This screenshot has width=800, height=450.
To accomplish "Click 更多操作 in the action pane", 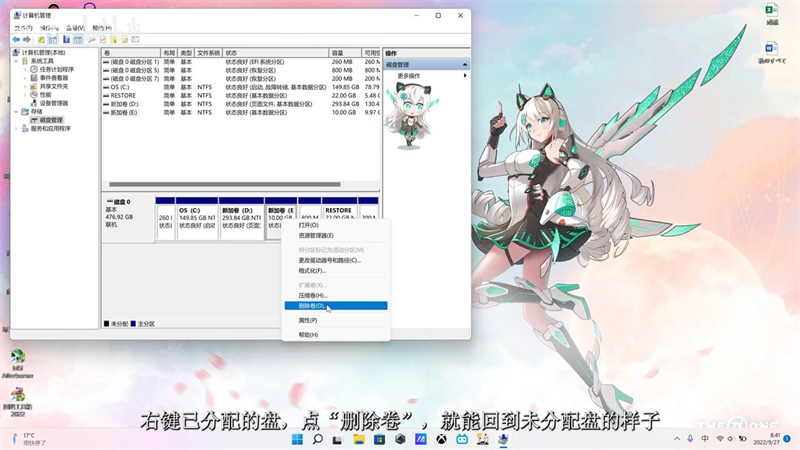I will 409,76.
